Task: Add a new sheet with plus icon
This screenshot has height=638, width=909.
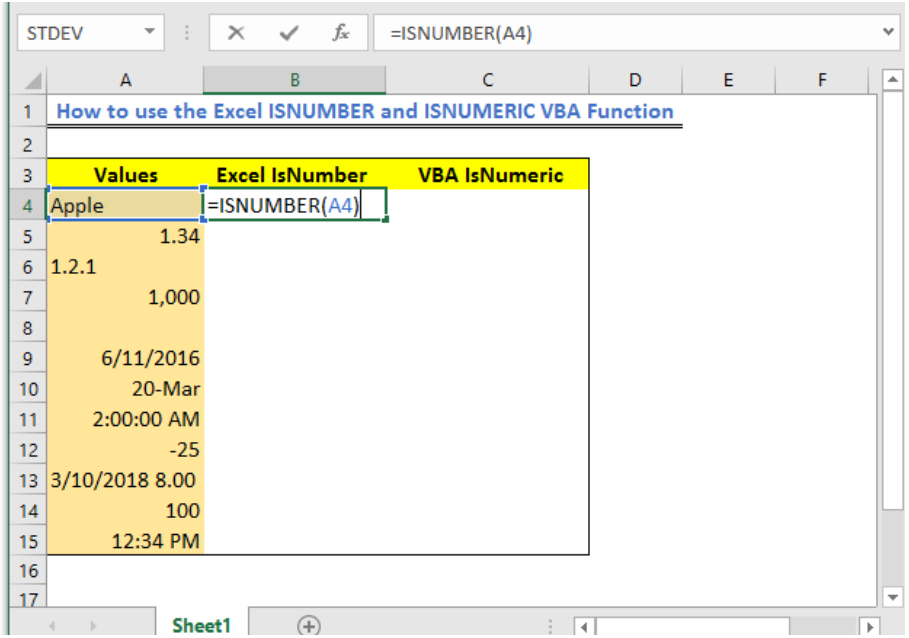Action: click(308, 626)
